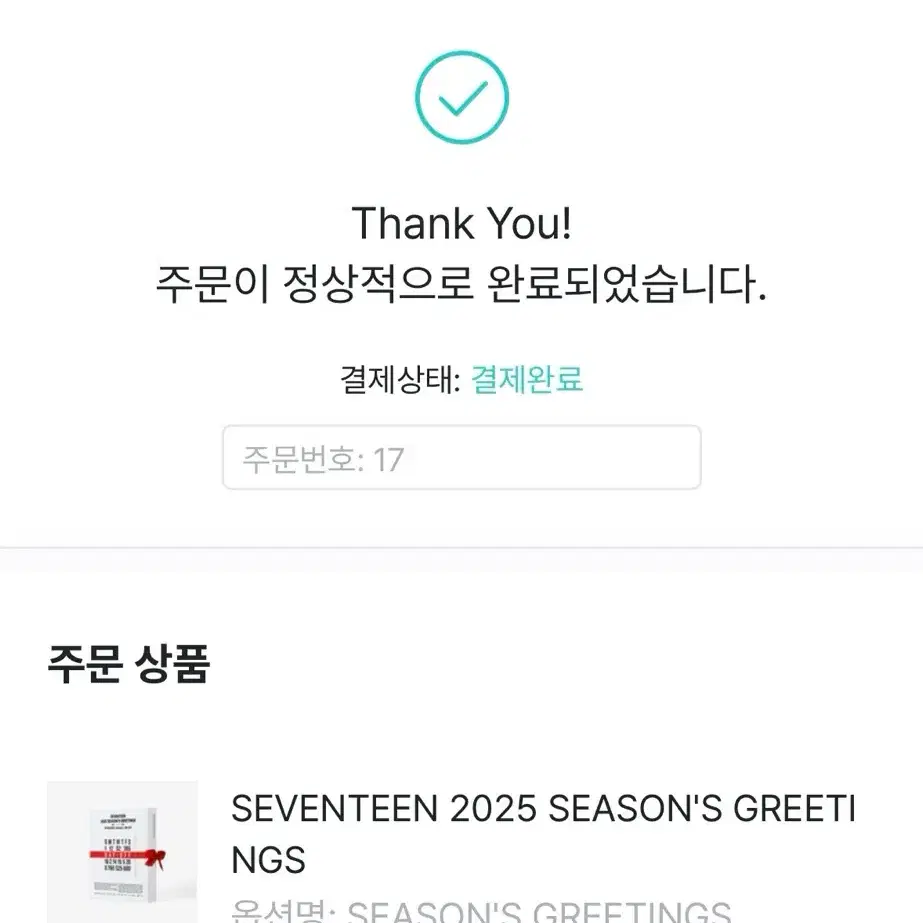The image size is (923, 923).
Task: Open the teal "결제완료" payment status
Action: coord(527,379)
